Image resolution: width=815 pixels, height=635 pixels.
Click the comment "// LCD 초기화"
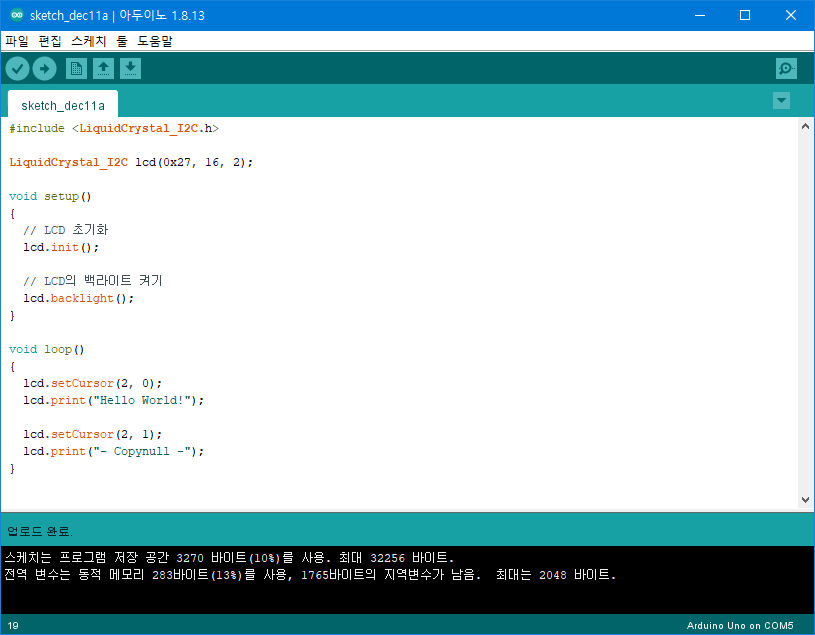pyautogui.click(x=65, y=230)
